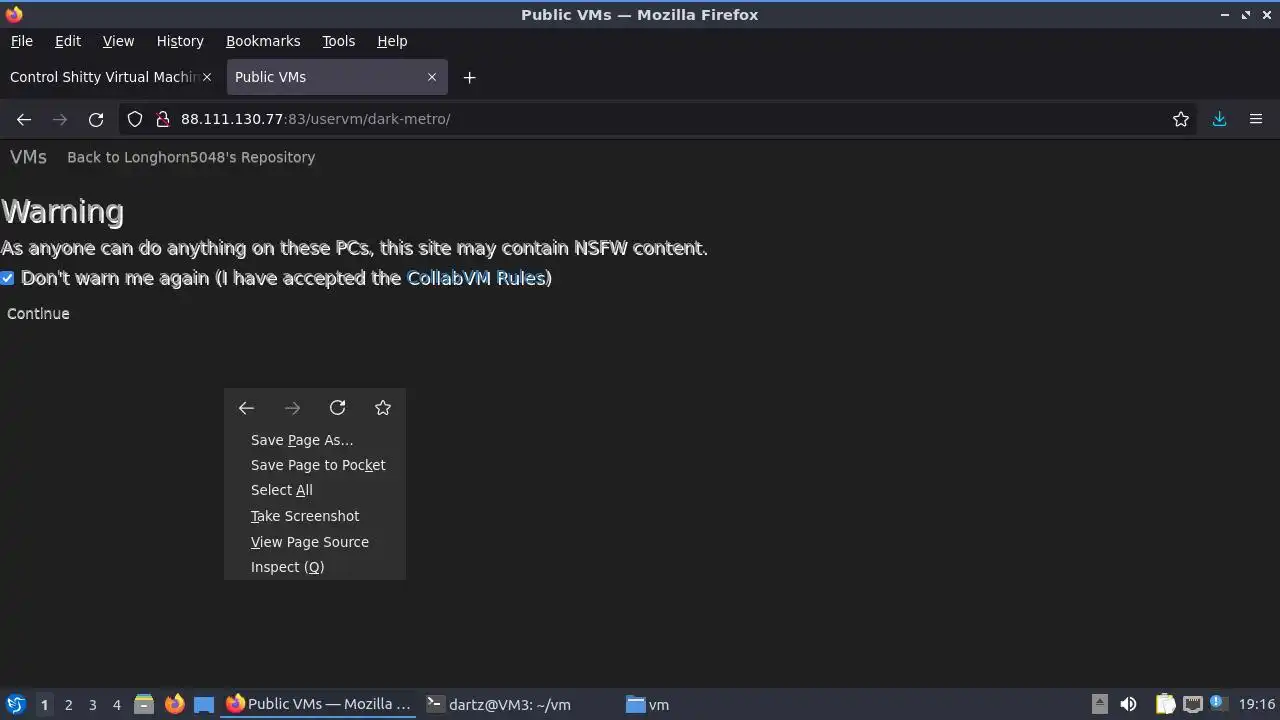
Task: Switch to workspace 4 in taskbar
Action: [x=117, y=705]
